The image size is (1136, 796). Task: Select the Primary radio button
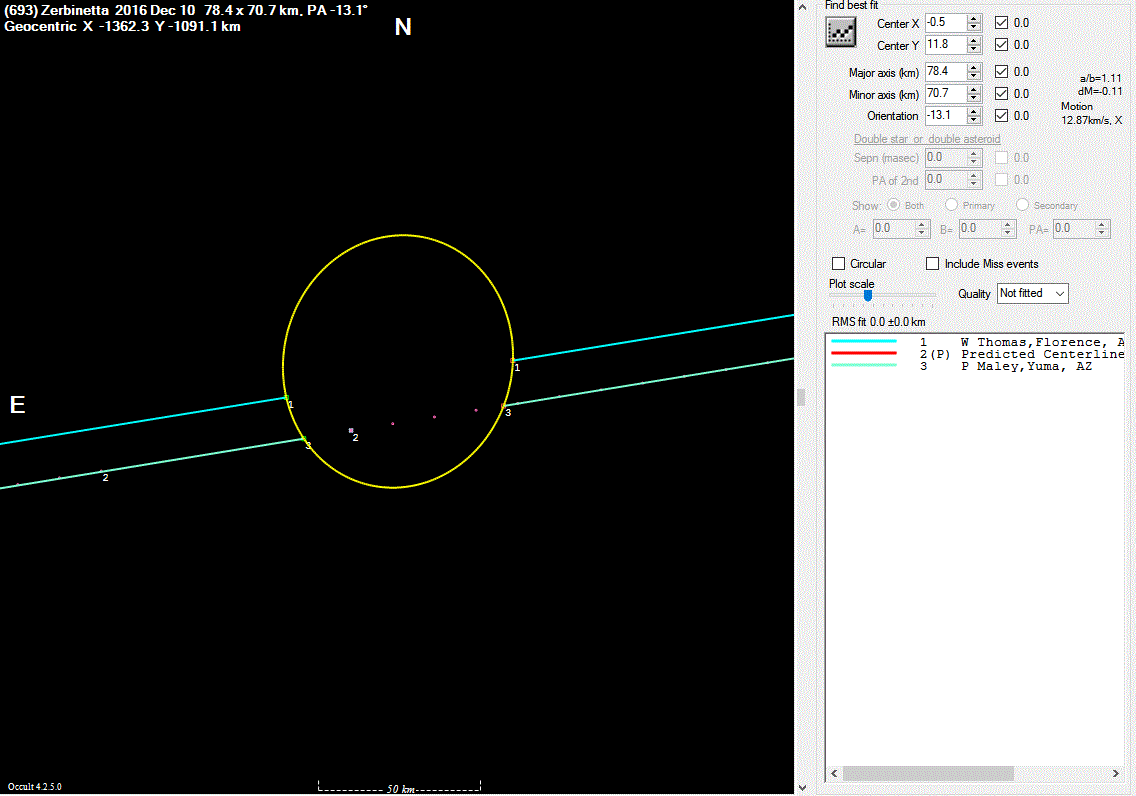pyautogui.click(x=951, y=205)
